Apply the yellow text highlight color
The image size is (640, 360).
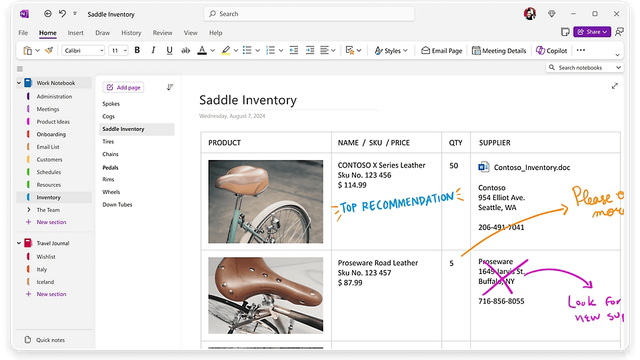pos(225,50)
